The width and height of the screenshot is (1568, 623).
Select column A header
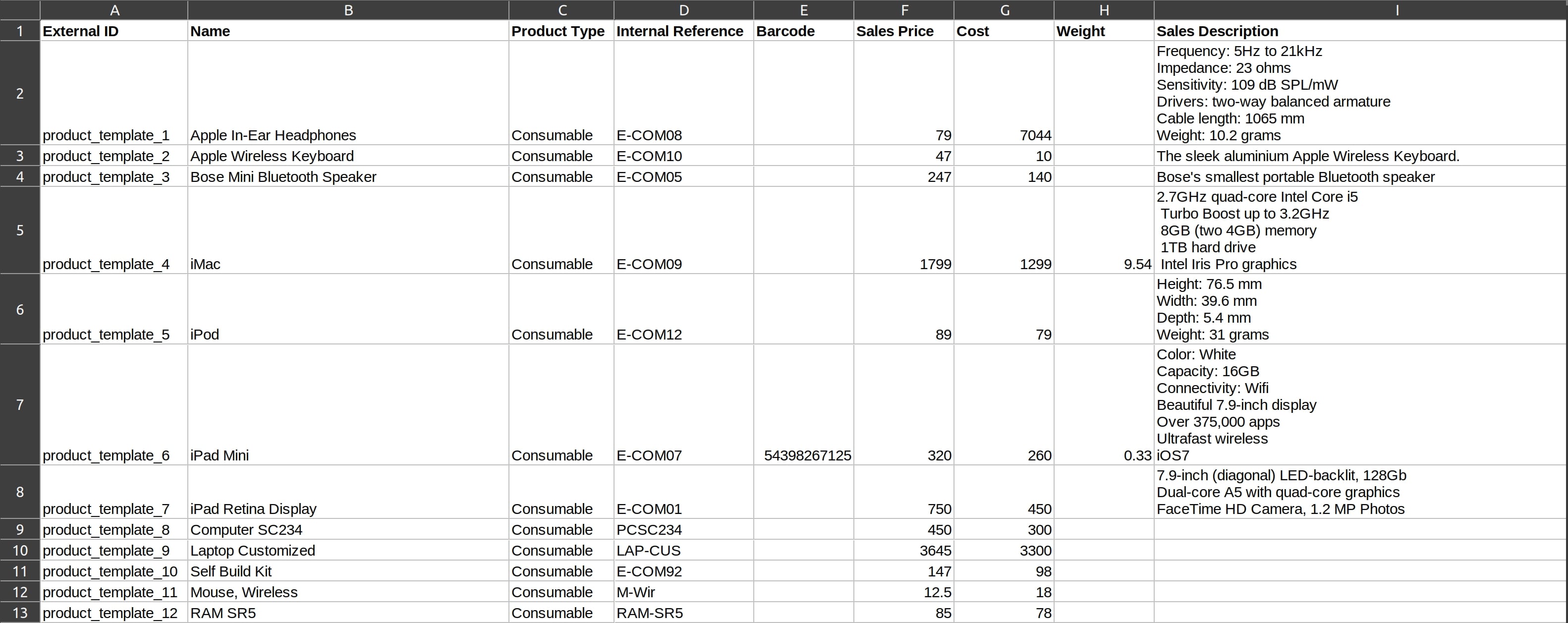(x=114, y=10)
